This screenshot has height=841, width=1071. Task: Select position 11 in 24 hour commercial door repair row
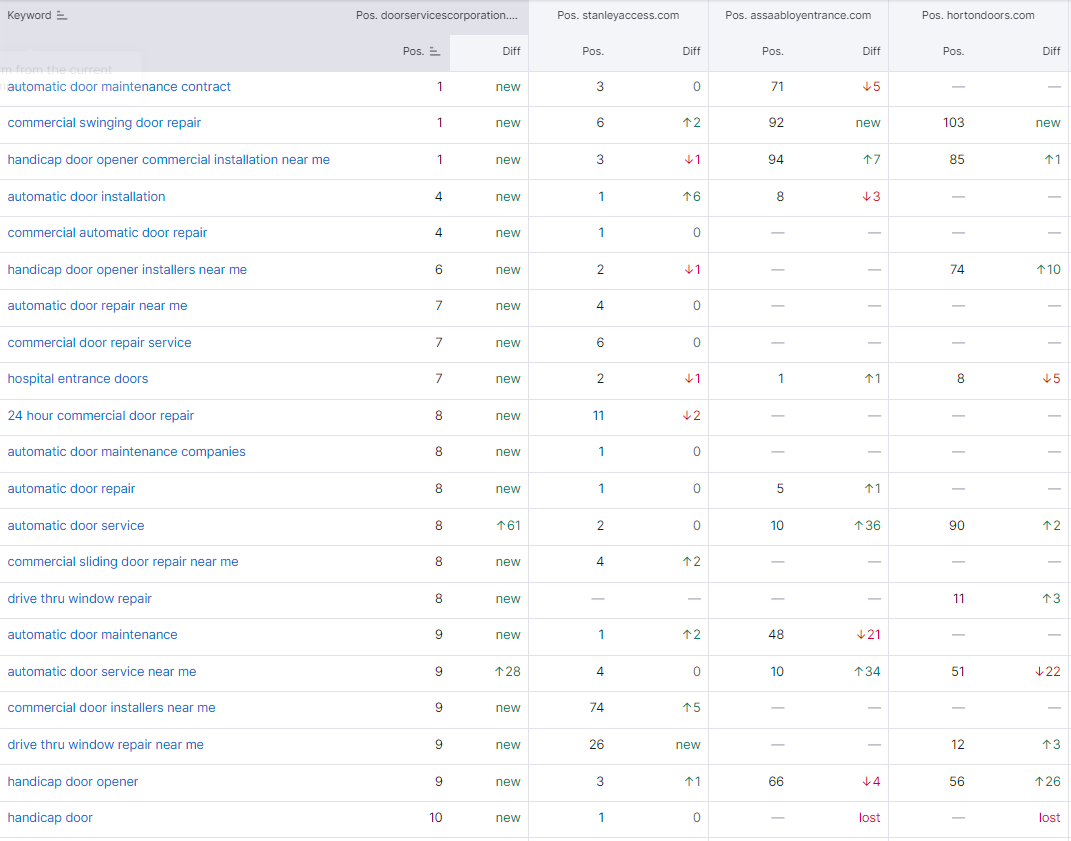[x=598, y=416]
